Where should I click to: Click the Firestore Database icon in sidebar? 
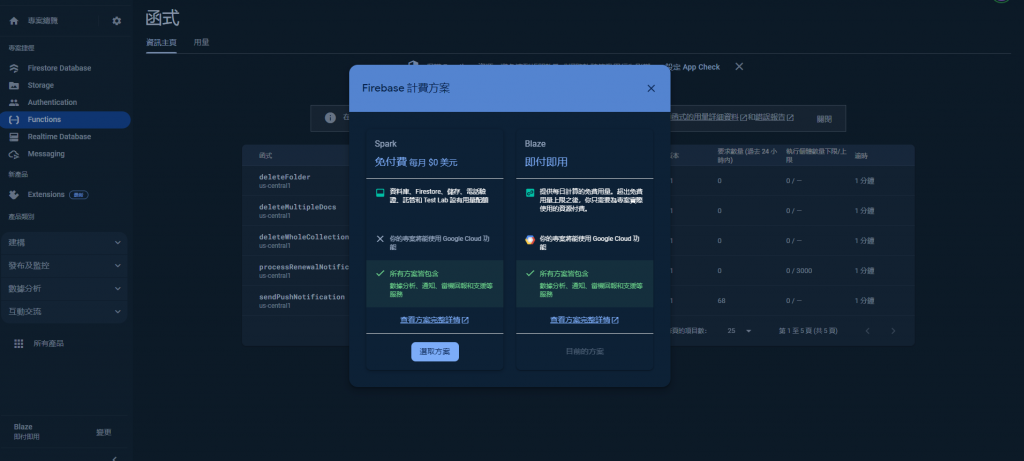click(14, 68)
